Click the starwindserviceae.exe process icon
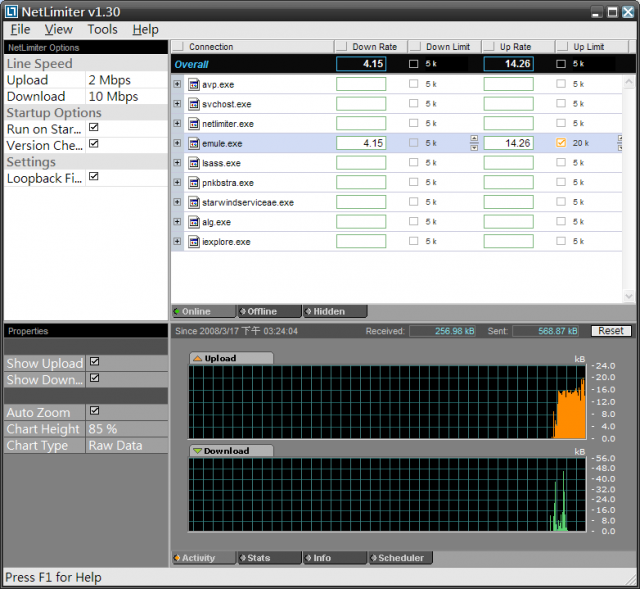The height and width of the screenshot is (589, 640). pyautogui.click(x=193, y=202)
